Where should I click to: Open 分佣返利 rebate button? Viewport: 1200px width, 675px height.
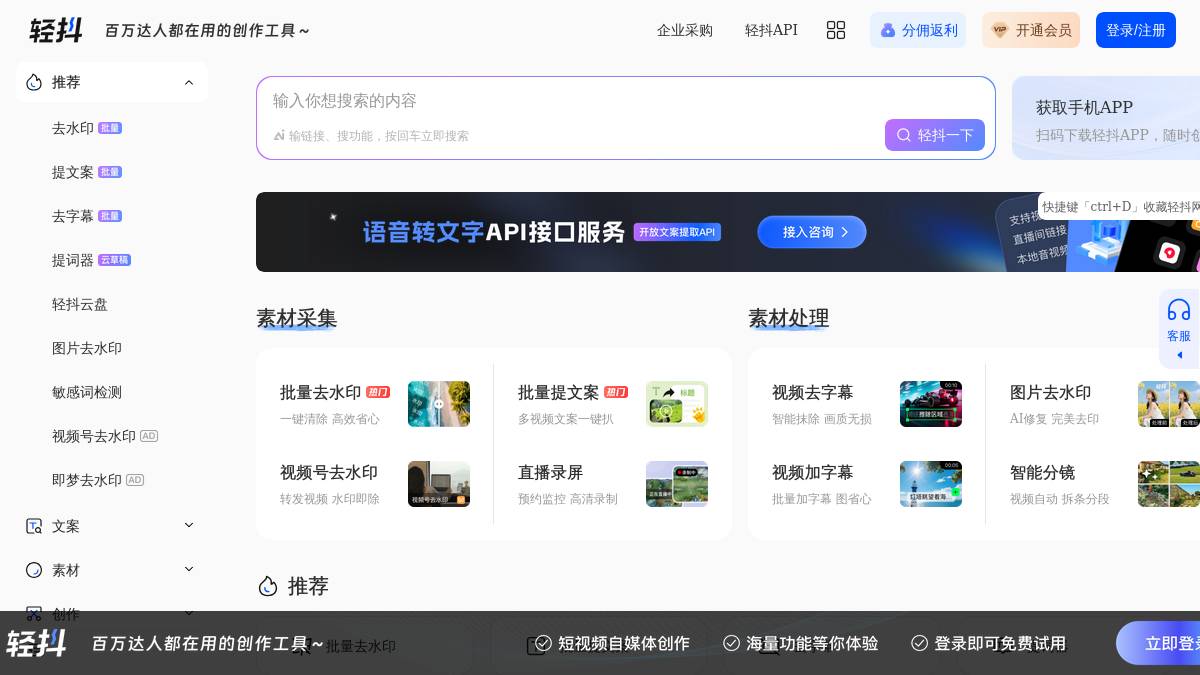coord(918,30)
